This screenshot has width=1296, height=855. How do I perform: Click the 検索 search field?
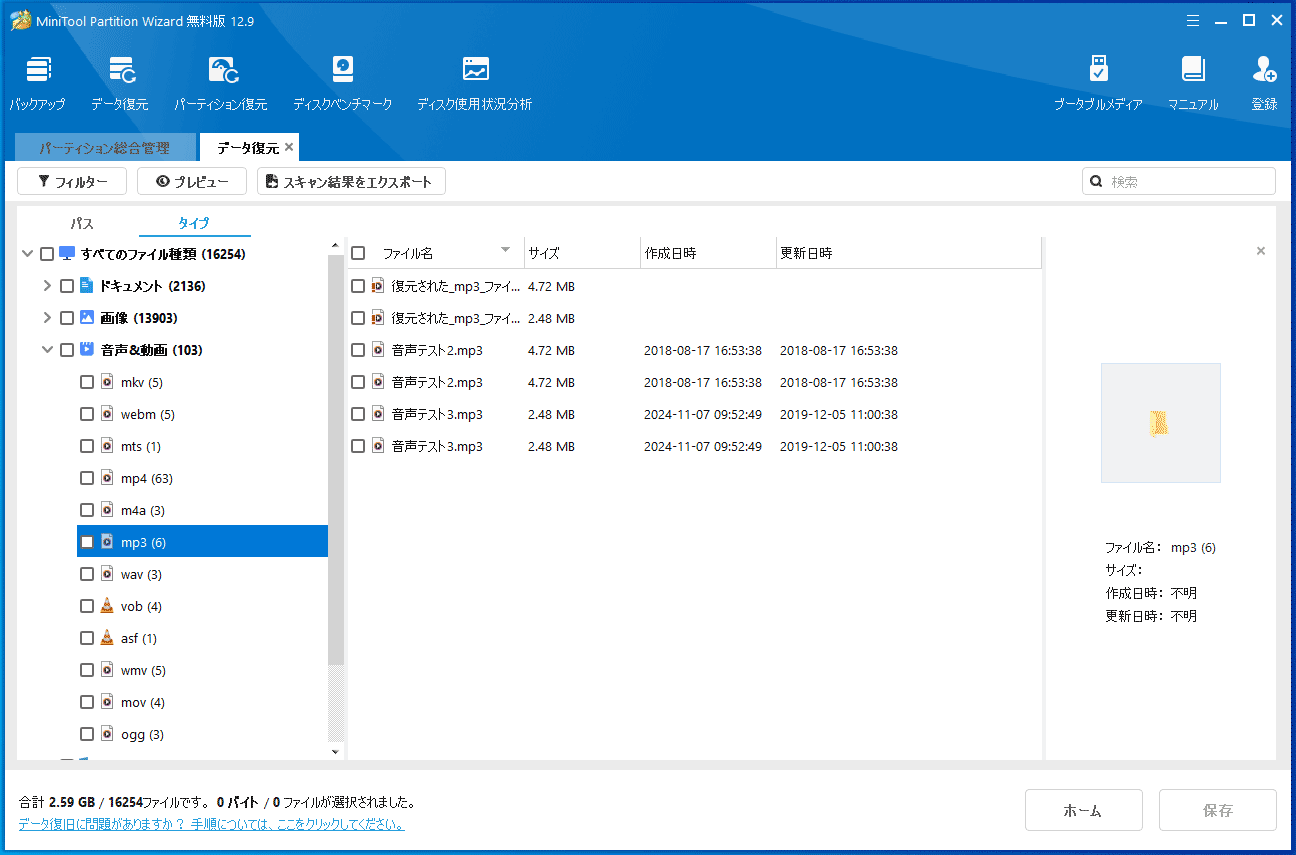click(x=1179, y=181)
